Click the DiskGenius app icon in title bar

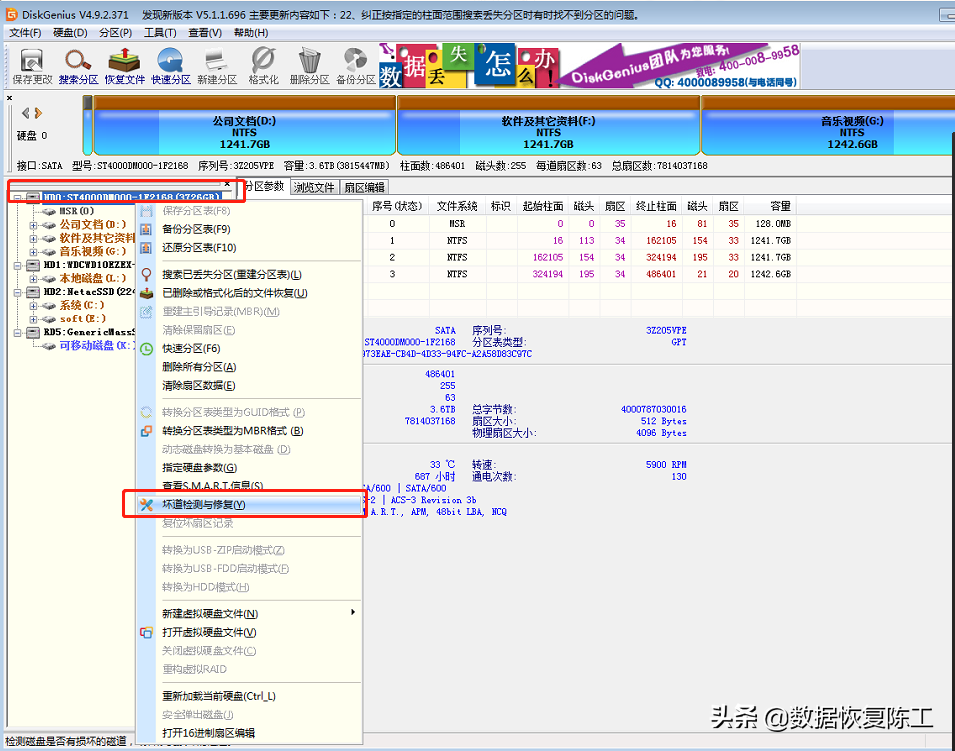click(12, 14)
